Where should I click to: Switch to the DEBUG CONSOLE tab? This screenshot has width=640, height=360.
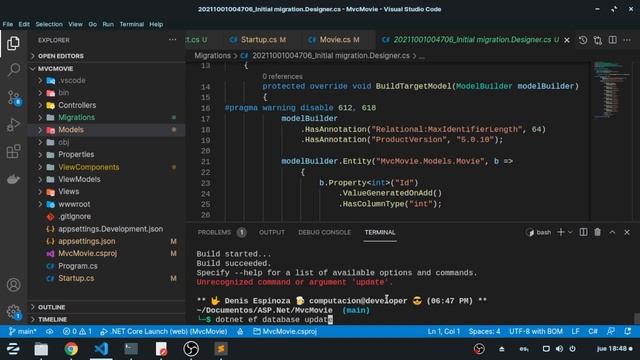[324, 232]
